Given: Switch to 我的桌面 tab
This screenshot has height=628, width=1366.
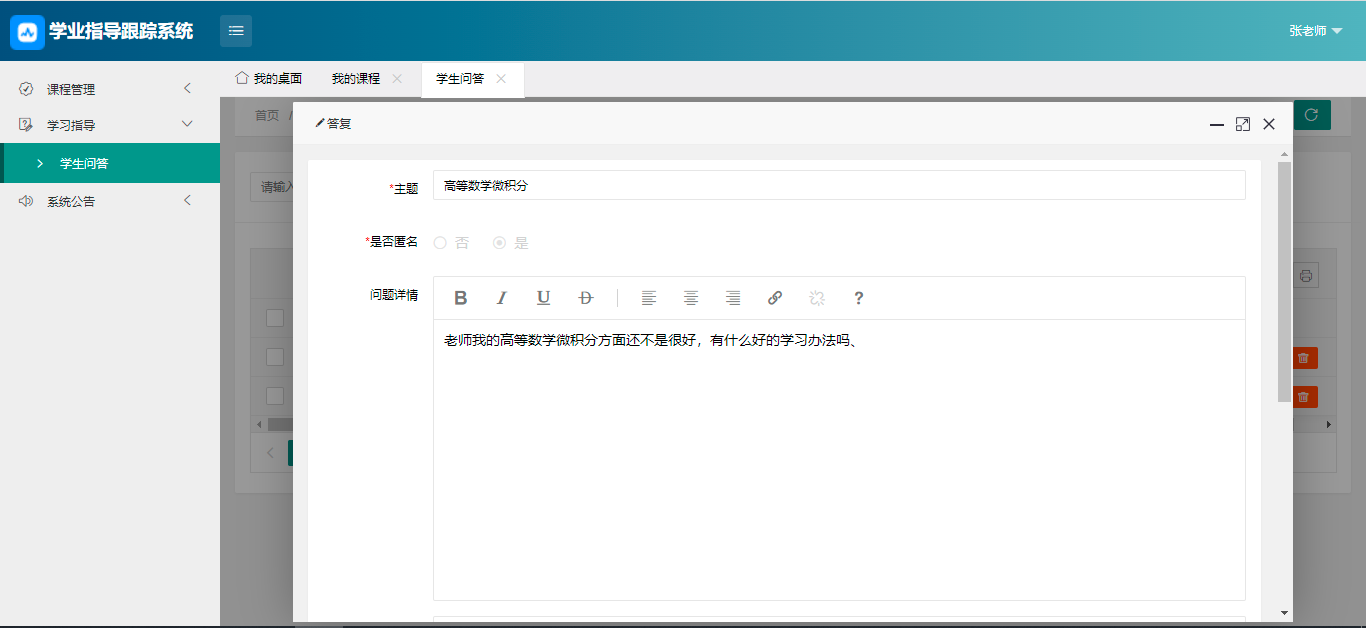Looking at the screenshot, I should pos(269,78).
